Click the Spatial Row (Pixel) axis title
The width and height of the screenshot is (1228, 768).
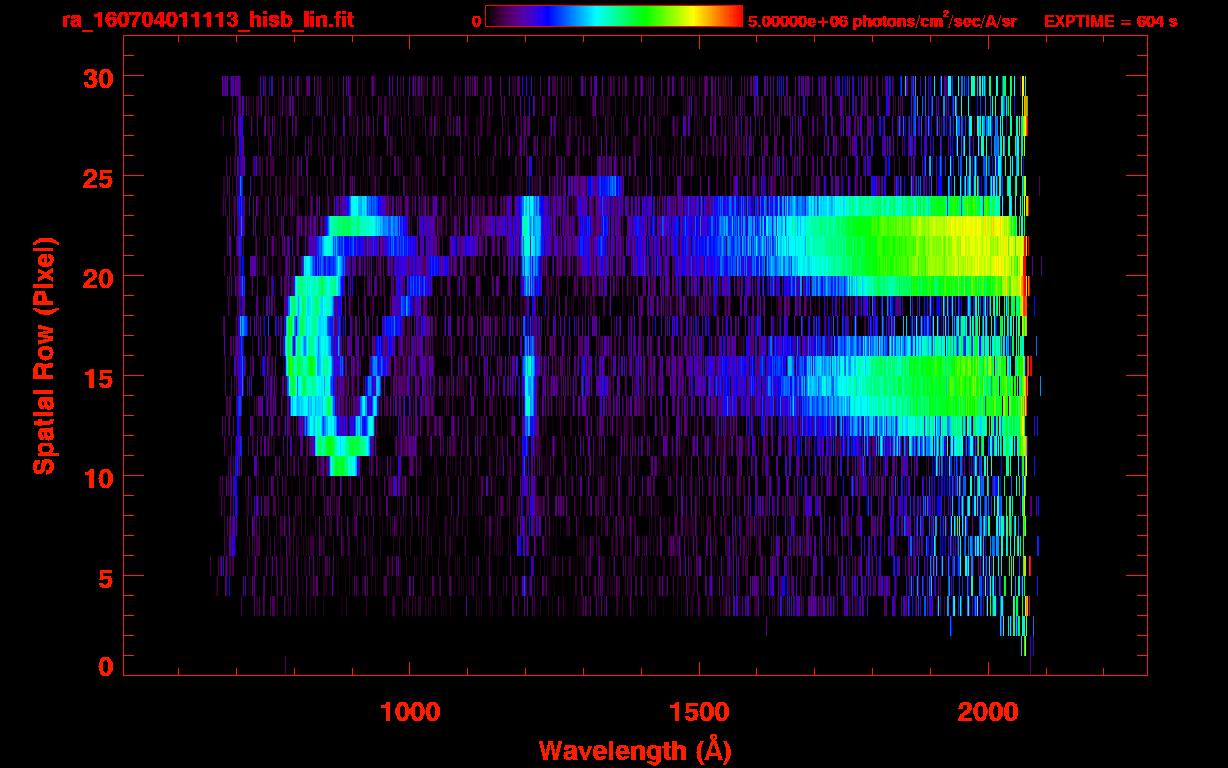(44, 356)
